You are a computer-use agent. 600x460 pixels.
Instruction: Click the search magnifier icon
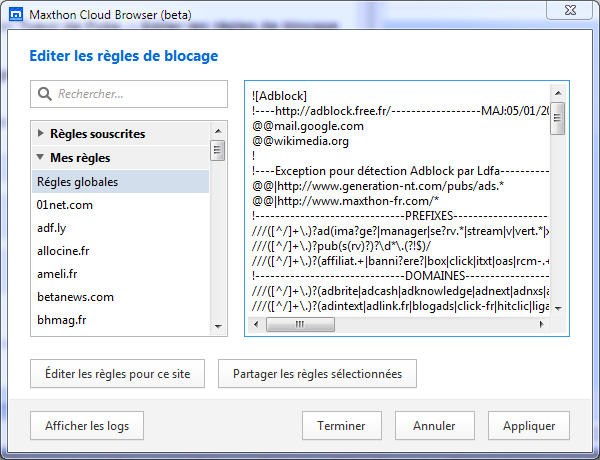tap(44, 94)
